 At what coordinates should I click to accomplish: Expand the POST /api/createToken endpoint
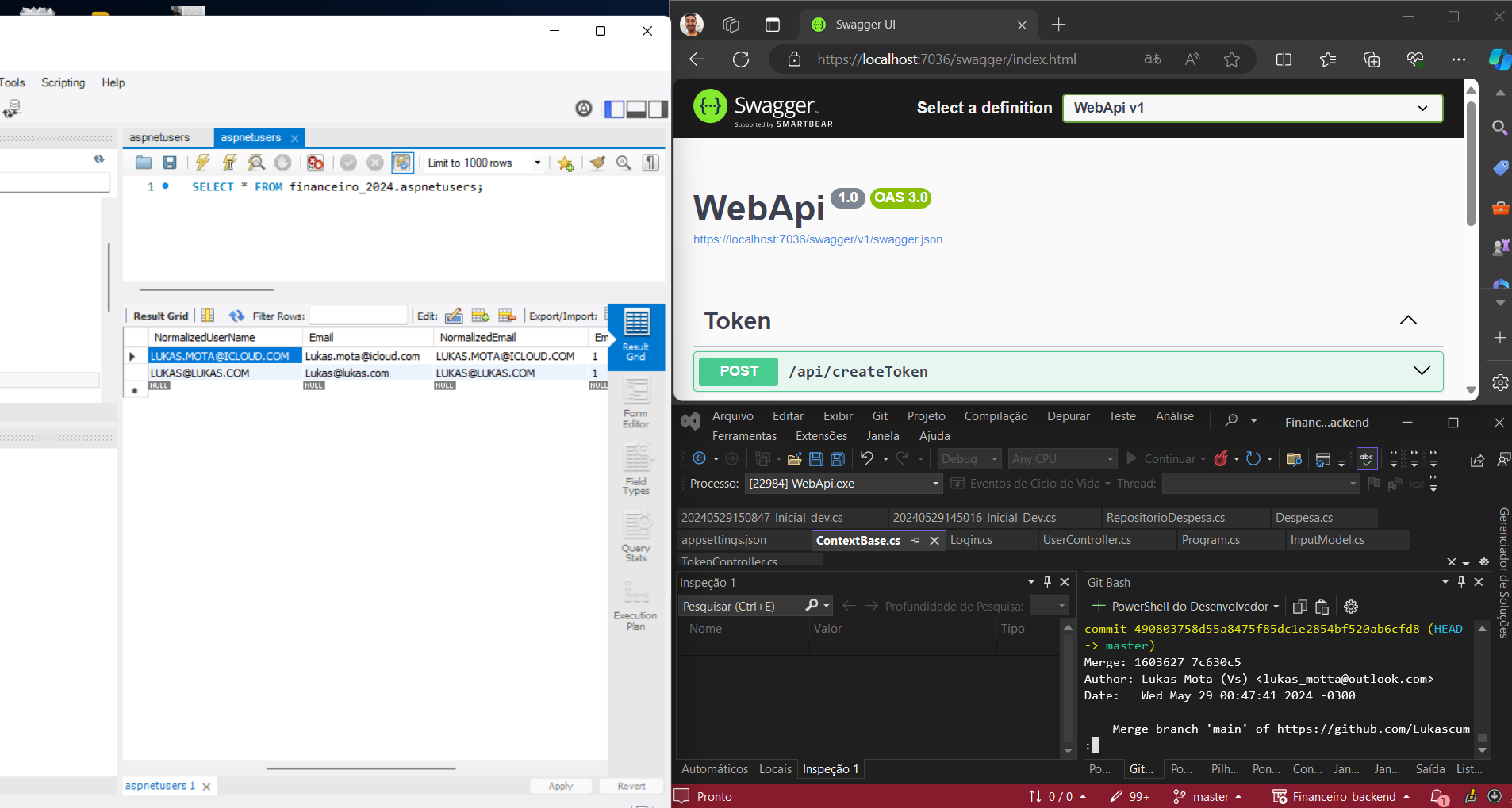click(x=1422, y=371)
